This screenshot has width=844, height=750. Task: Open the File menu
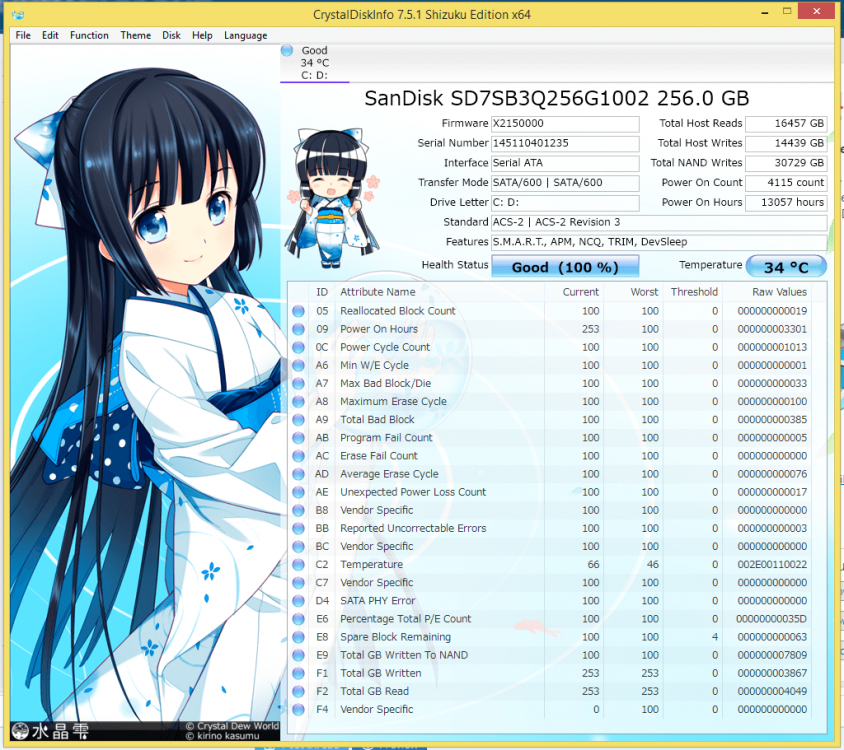tap(23, 36)
